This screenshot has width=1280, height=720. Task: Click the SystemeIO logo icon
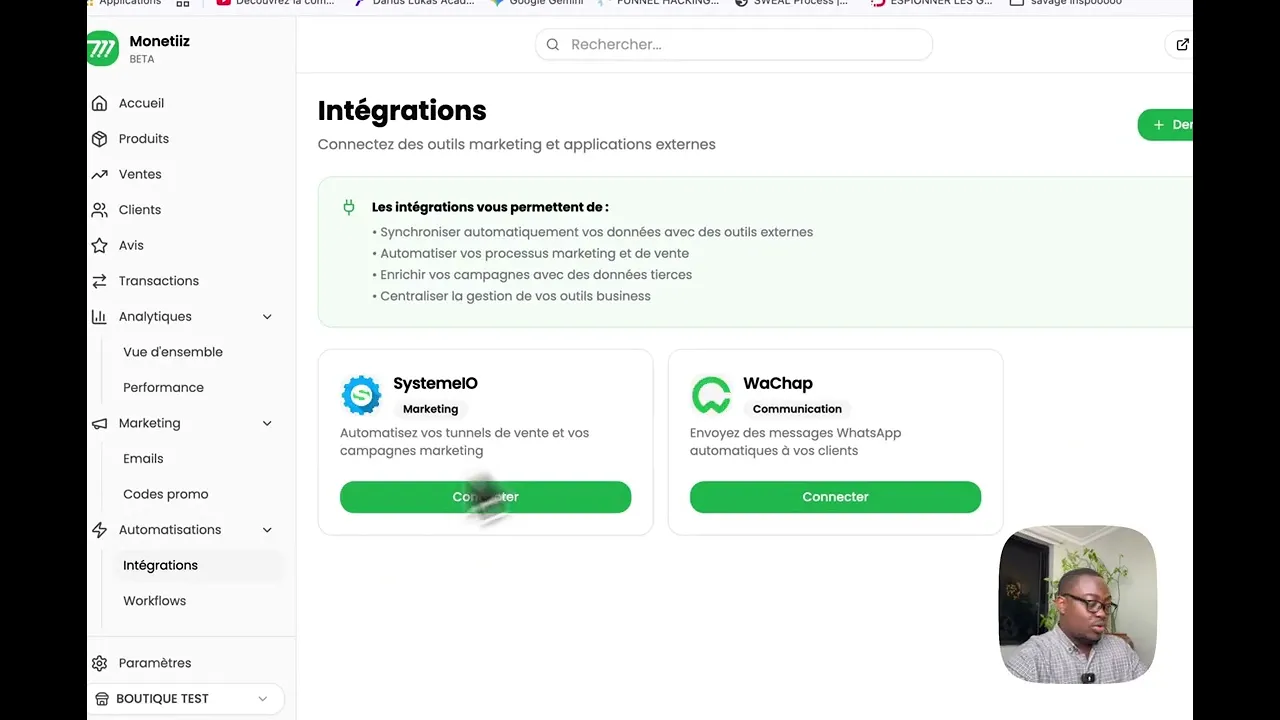point(361,395)
